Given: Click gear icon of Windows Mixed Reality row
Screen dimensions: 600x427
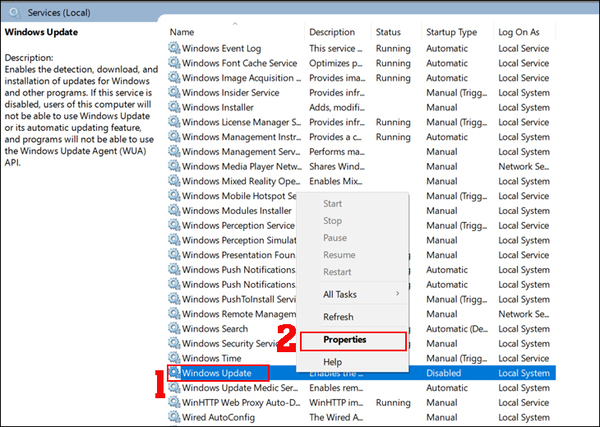Looking at the screenshot, I should (x=174, y=181).
